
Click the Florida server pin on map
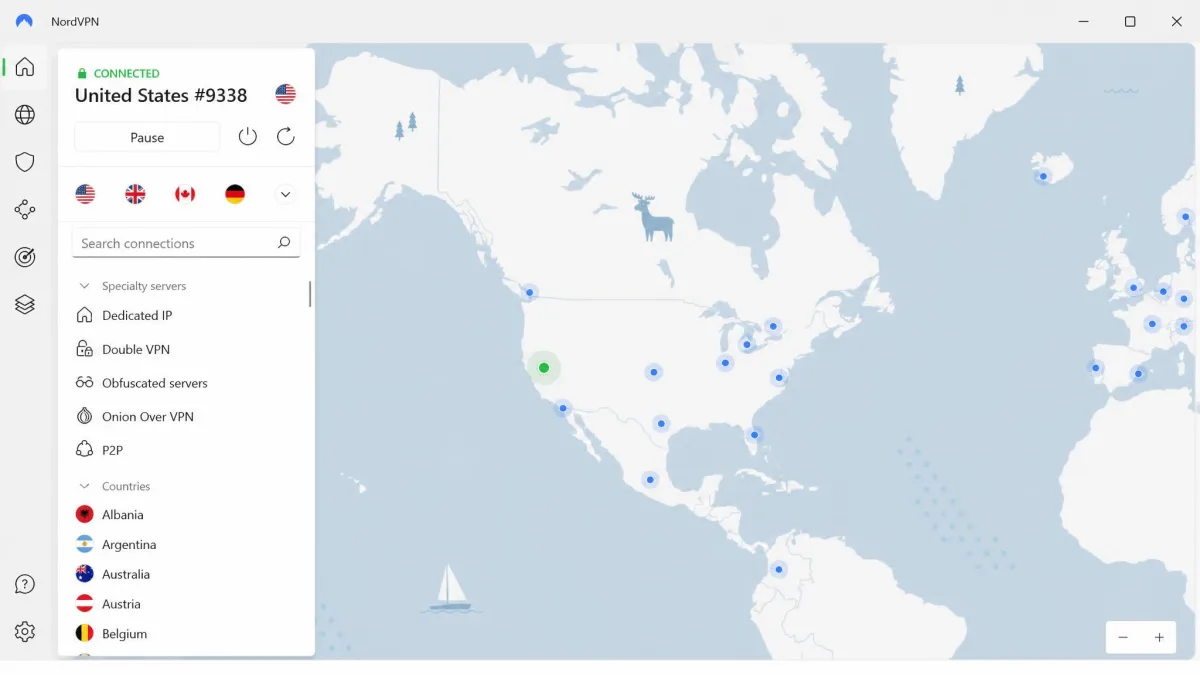tap(755, 434)
